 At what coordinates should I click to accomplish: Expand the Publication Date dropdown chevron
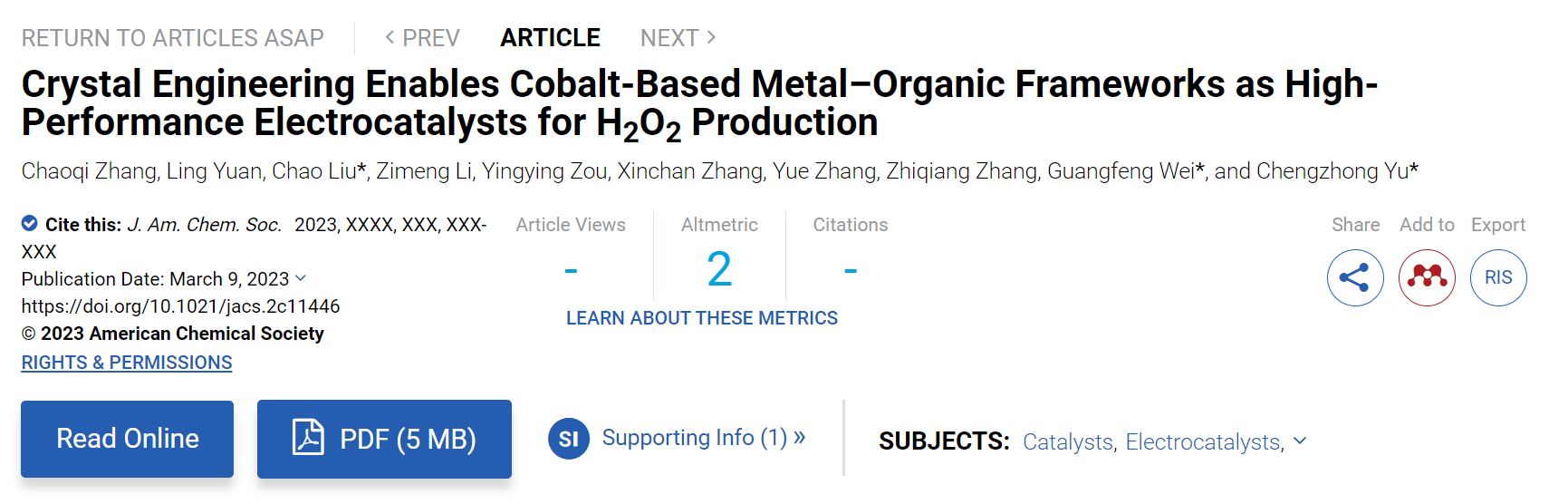point(301,278)
